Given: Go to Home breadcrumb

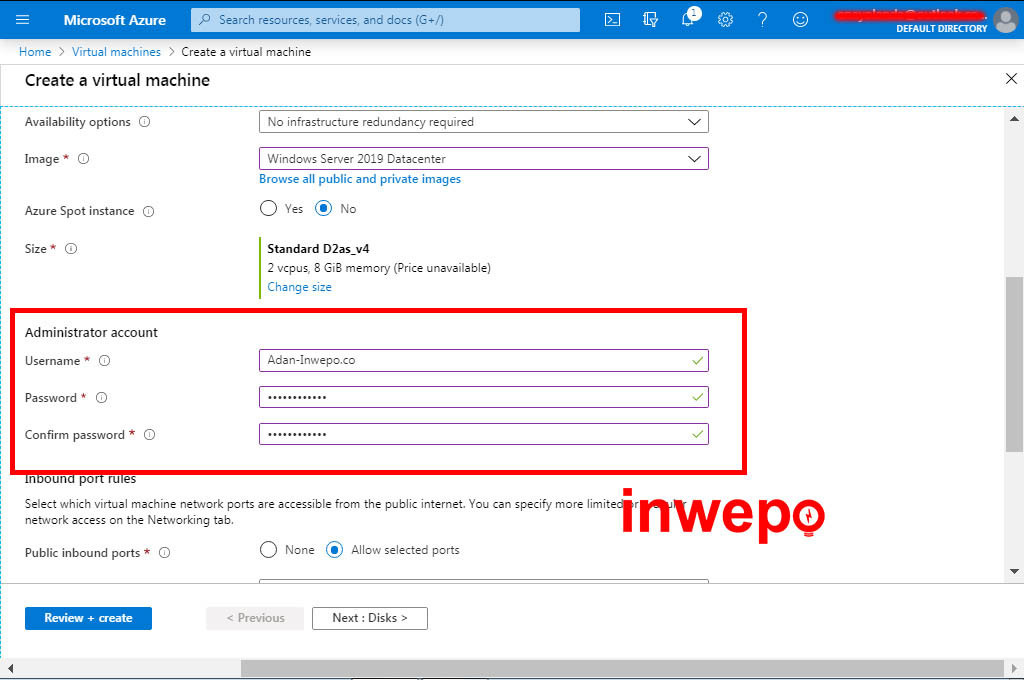Looking at the screenshot, I should coord(35,52).
